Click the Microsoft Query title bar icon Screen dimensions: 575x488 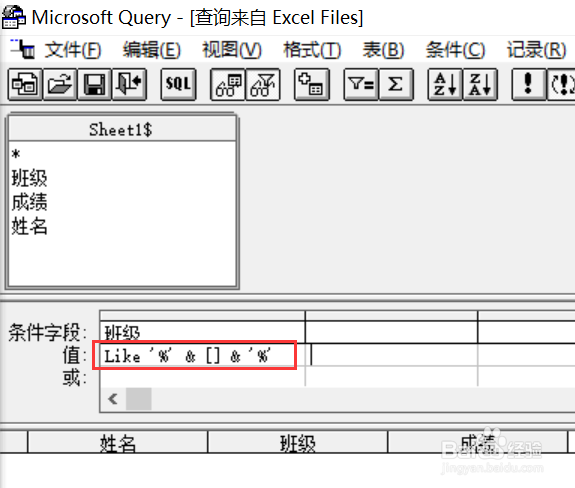[x=14, y=17]
